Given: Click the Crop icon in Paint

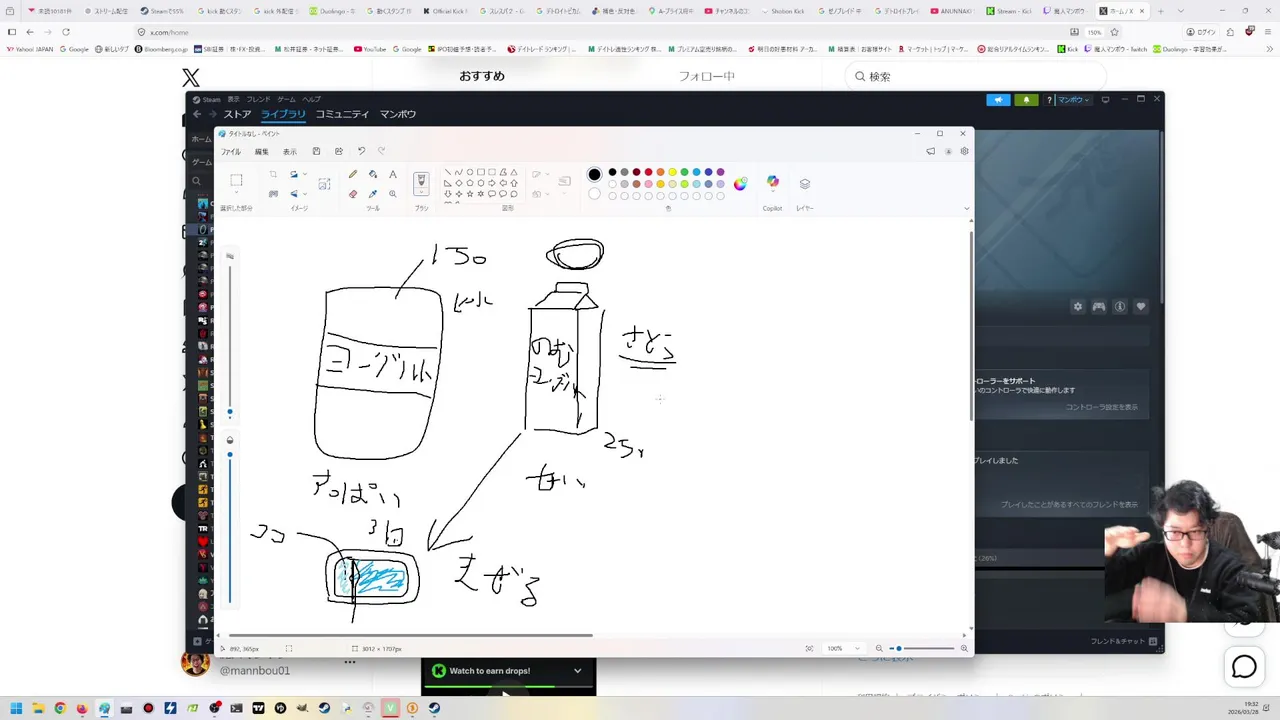Looking at the screenshot, I should pos(273,174).
